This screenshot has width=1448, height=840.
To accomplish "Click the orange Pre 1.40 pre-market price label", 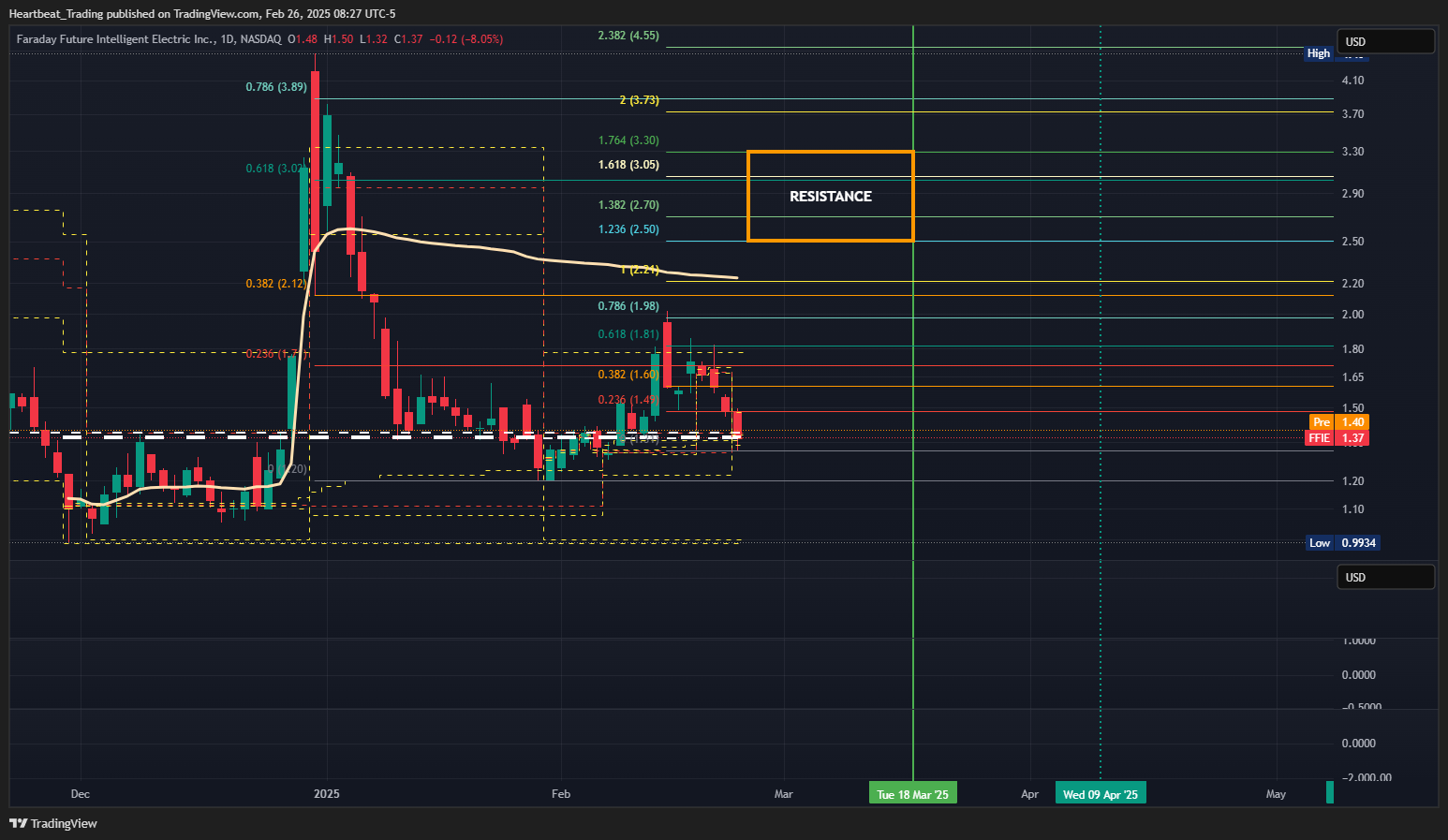I will (x=1338, y=422).
